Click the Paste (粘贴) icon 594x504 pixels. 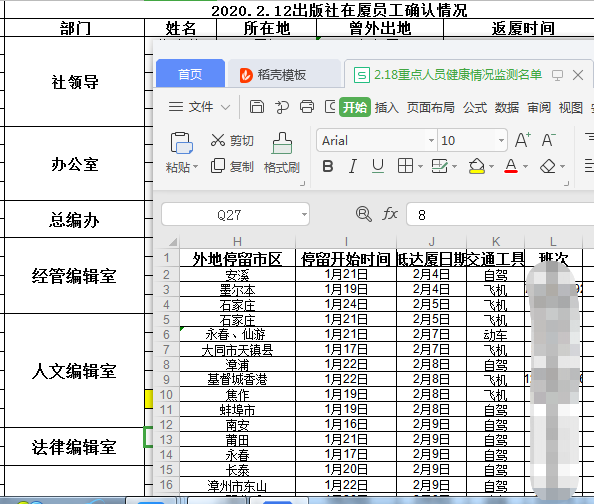tap(181, 143)
